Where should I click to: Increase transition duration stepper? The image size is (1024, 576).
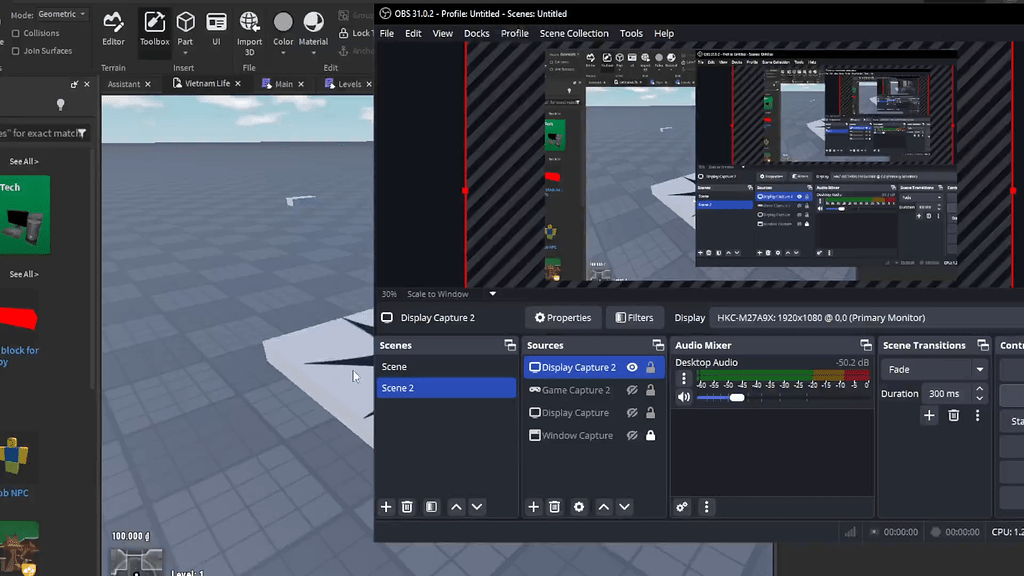(979, 389)
